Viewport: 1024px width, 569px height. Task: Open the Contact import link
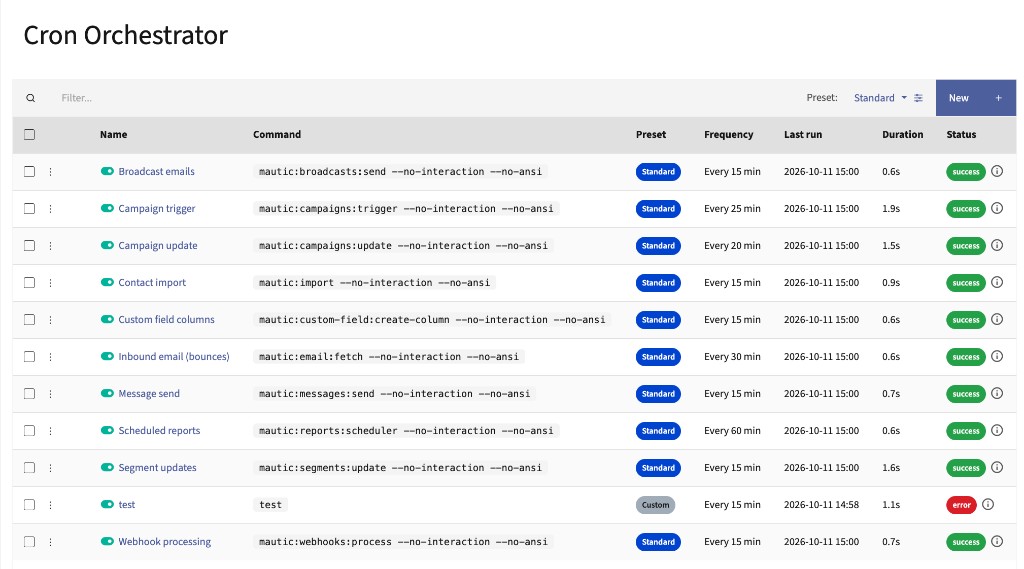coord(152,283)
